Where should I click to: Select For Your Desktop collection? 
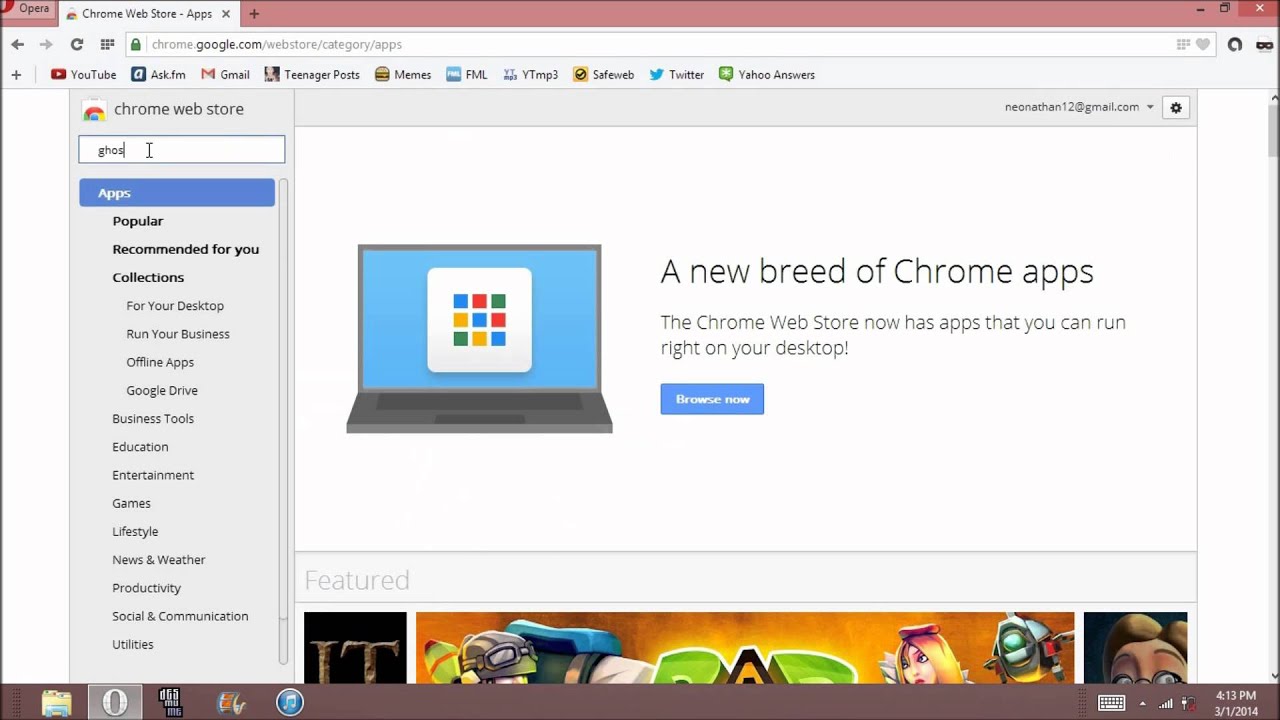(x=175, y=306)
